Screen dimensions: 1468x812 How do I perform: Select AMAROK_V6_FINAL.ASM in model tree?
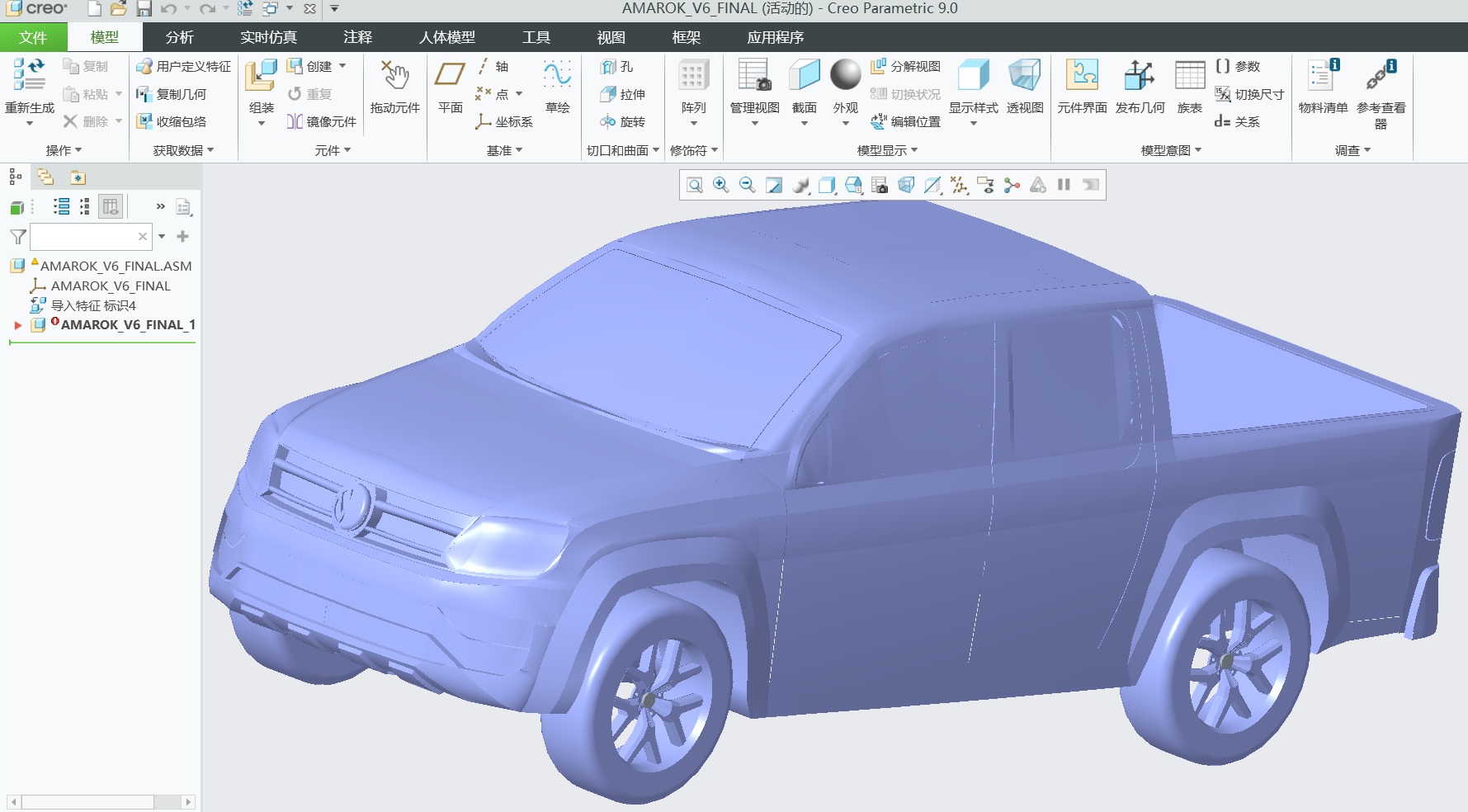click(x=116, y=266)
